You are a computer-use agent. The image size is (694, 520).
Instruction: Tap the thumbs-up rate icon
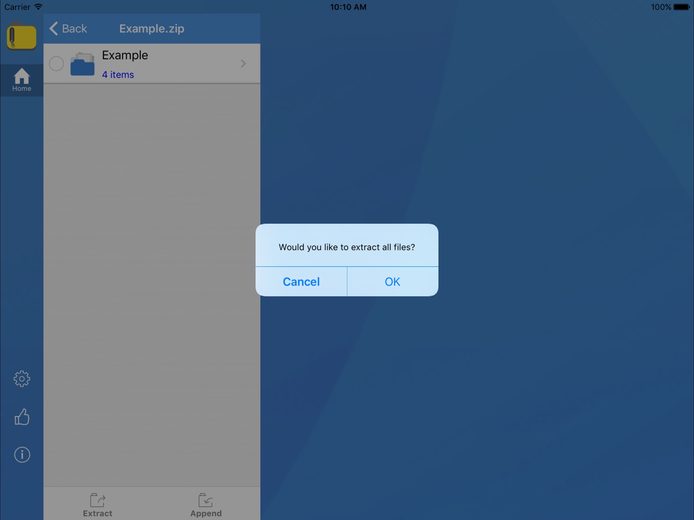pyautogui.click(x=22, y=417)
